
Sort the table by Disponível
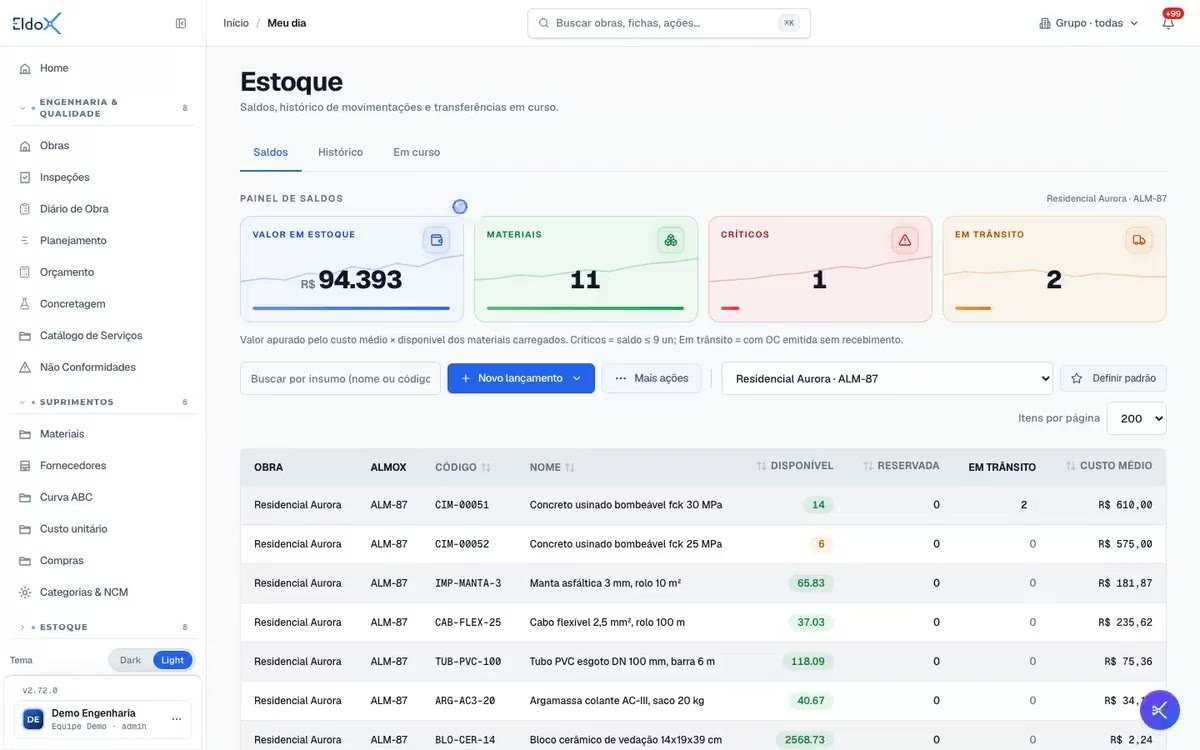[795, 466]
